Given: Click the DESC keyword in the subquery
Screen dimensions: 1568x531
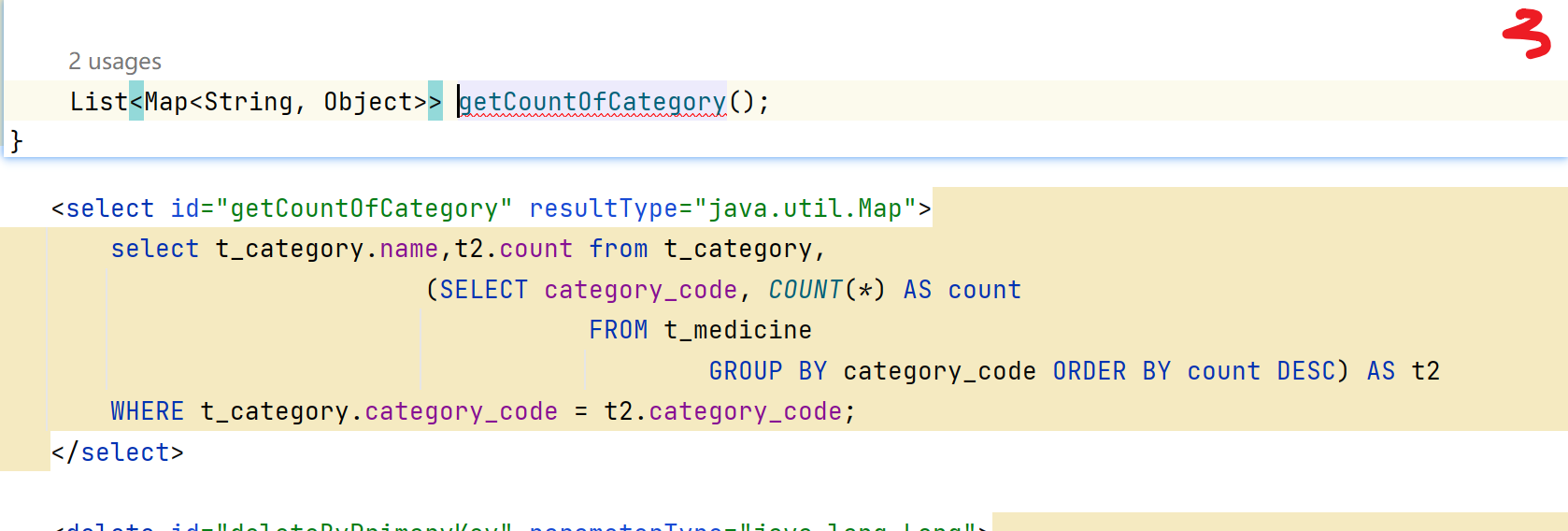Looking at the screenshot, I should (1305, 371).
